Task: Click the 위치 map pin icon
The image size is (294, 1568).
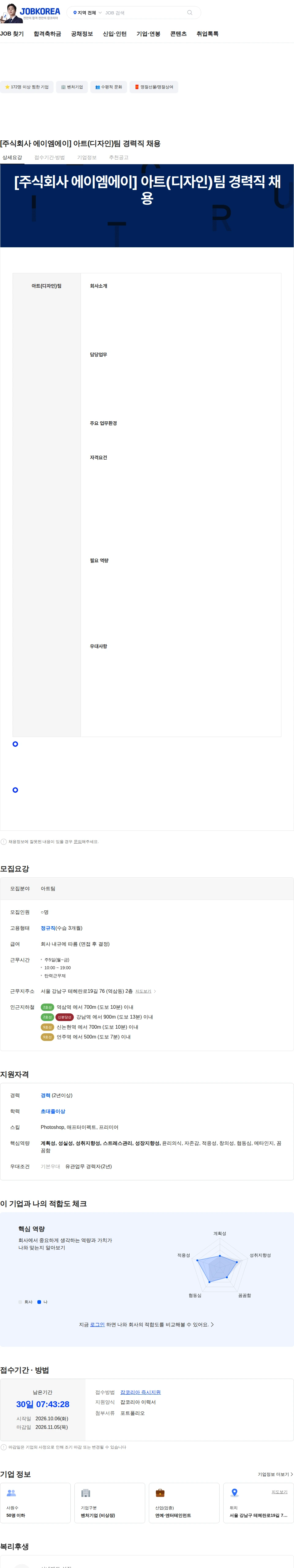Action: click(x=234, y=1493)
